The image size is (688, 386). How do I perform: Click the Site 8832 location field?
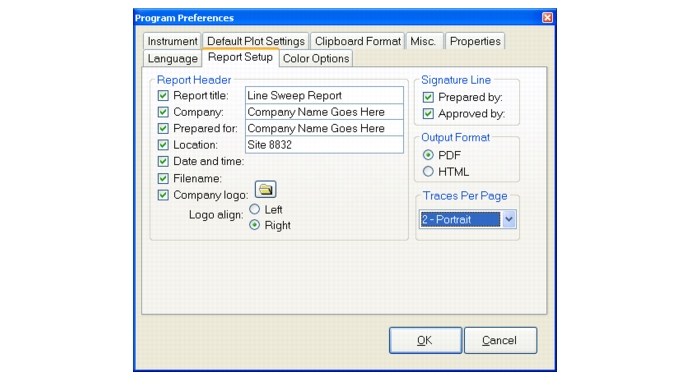324,145
